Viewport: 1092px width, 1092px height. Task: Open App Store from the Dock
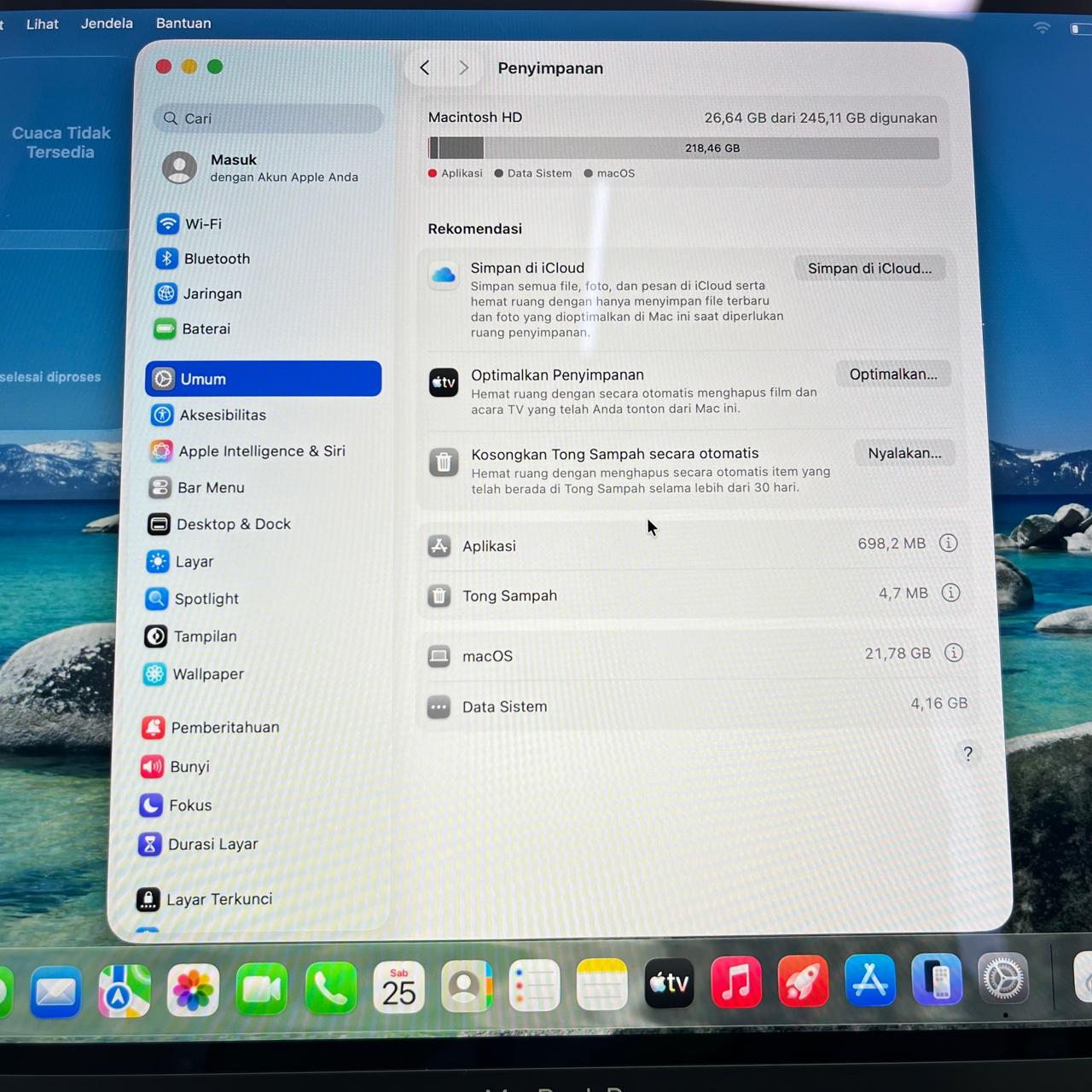pyautogui.click(x=870, y=979)
